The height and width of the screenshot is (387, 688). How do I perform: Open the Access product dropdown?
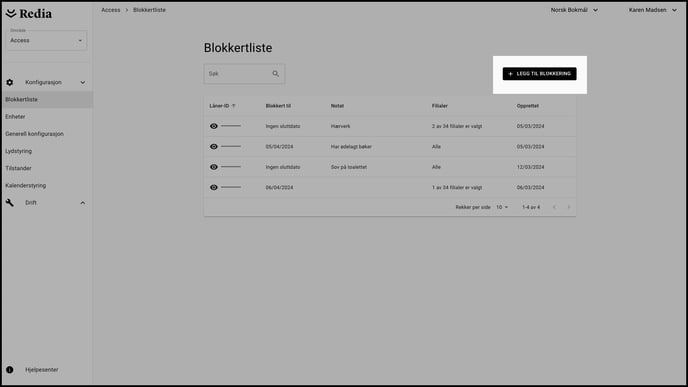(47, 40)
